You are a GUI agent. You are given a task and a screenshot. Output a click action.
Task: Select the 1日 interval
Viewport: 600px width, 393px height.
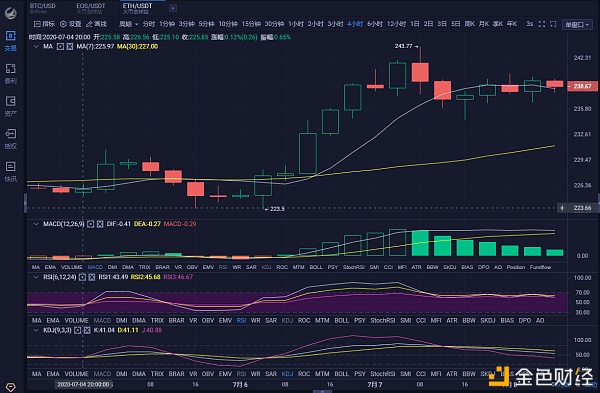tap(415, 24)
